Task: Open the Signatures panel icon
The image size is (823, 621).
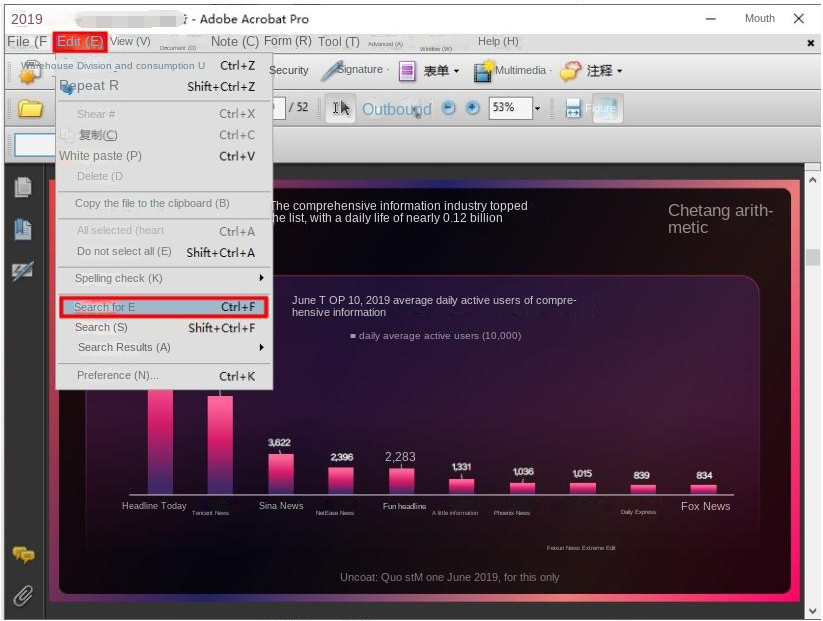Action: click(x=22, y=271)
